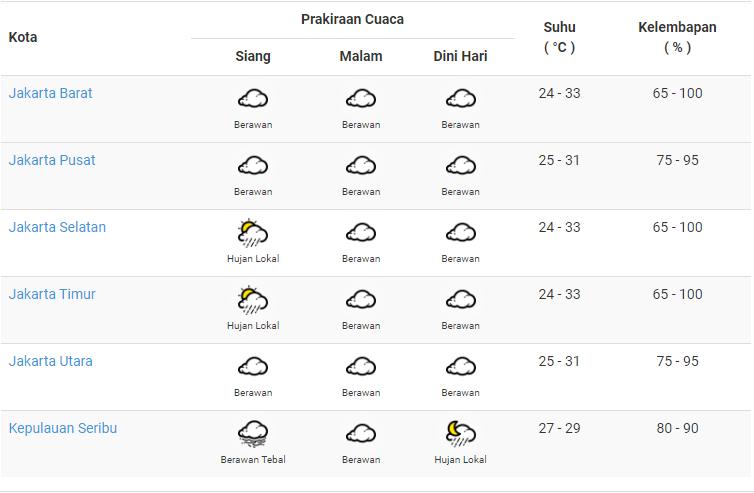
Task: Click Jakarta Barat Siang cloudy icon
Action: pyautogui.click(x=253, y=99)
